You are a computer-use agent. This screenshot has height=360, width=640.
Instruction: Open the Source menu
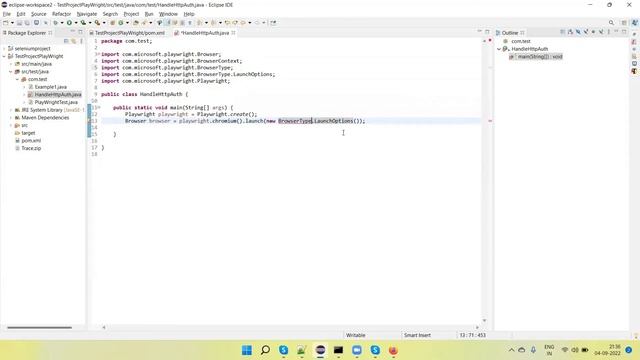[39, 14]
